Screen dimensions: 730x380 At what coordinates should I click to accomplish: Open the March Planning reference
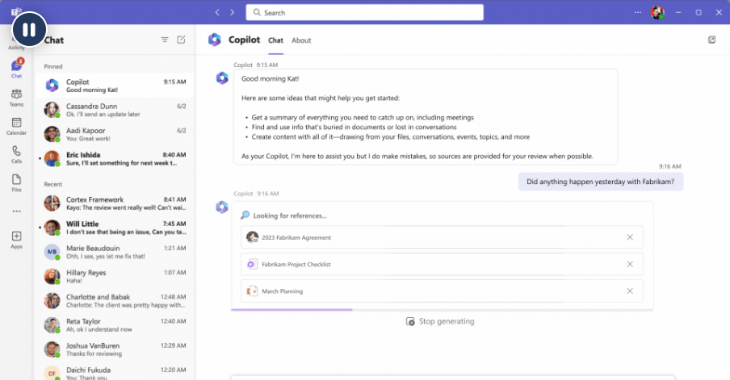[x=442, y=291]
